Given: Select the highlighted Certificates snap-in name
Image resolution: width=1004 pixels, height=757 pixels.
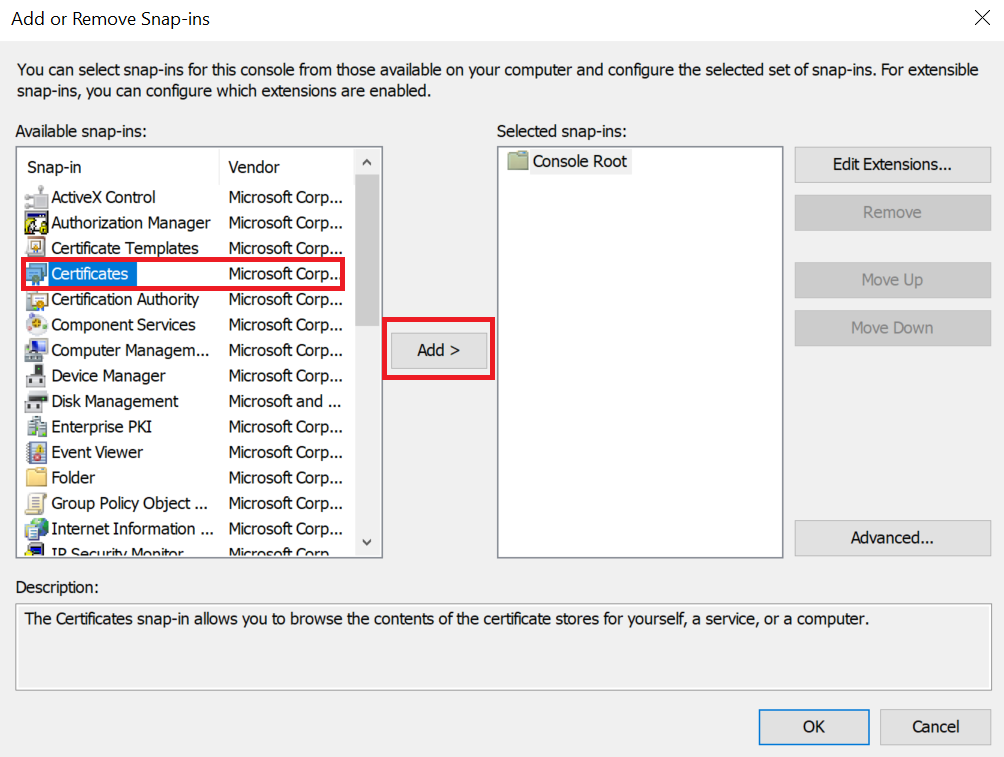Looking at the screenshot, I should 90,273.
